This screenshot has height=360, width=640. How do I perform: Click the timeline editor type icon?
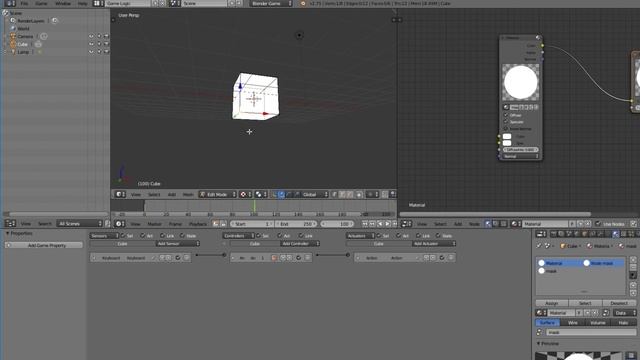pos(120,224)
